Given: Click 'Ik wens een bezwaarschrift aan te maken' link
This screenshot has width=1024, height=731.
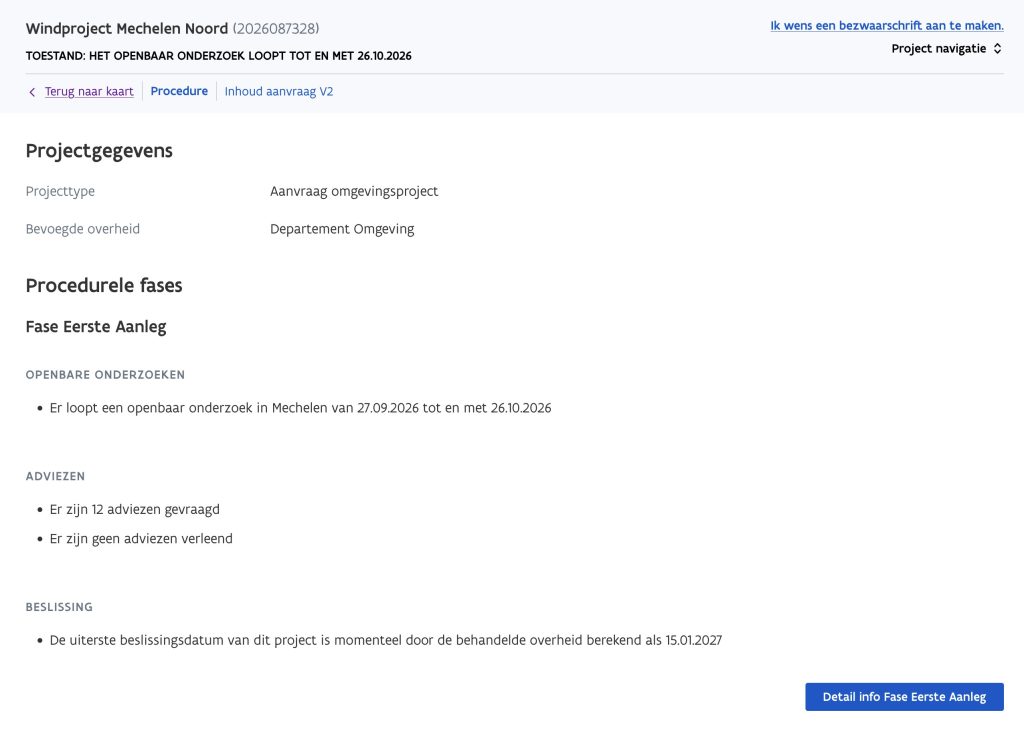Looking at the screenshot, I should click(x=887, y=25).
